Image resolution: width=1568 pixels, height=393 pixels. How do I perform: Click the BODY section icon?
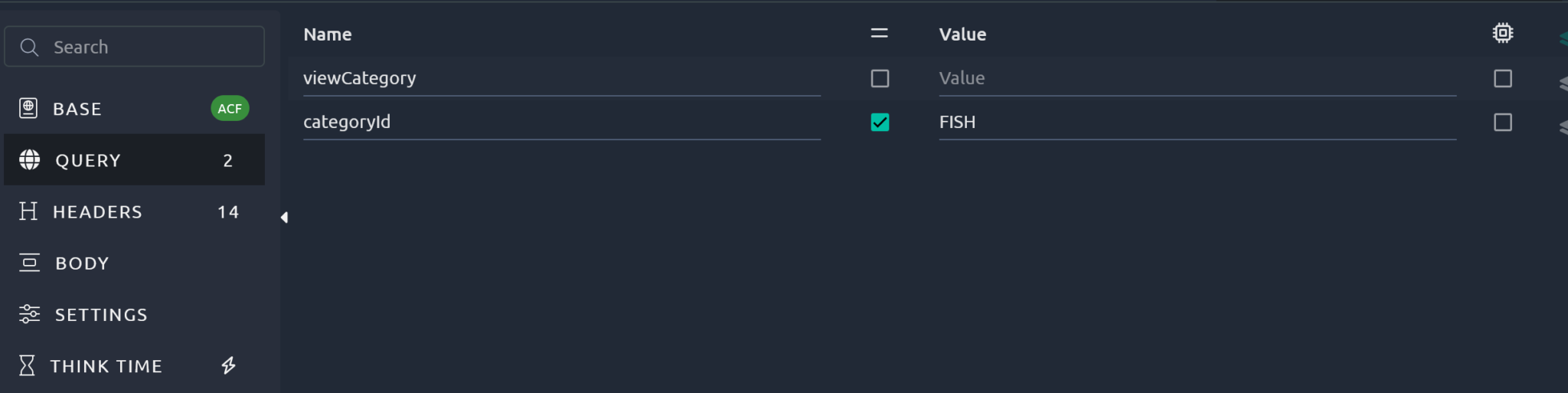tap(29, 263)
